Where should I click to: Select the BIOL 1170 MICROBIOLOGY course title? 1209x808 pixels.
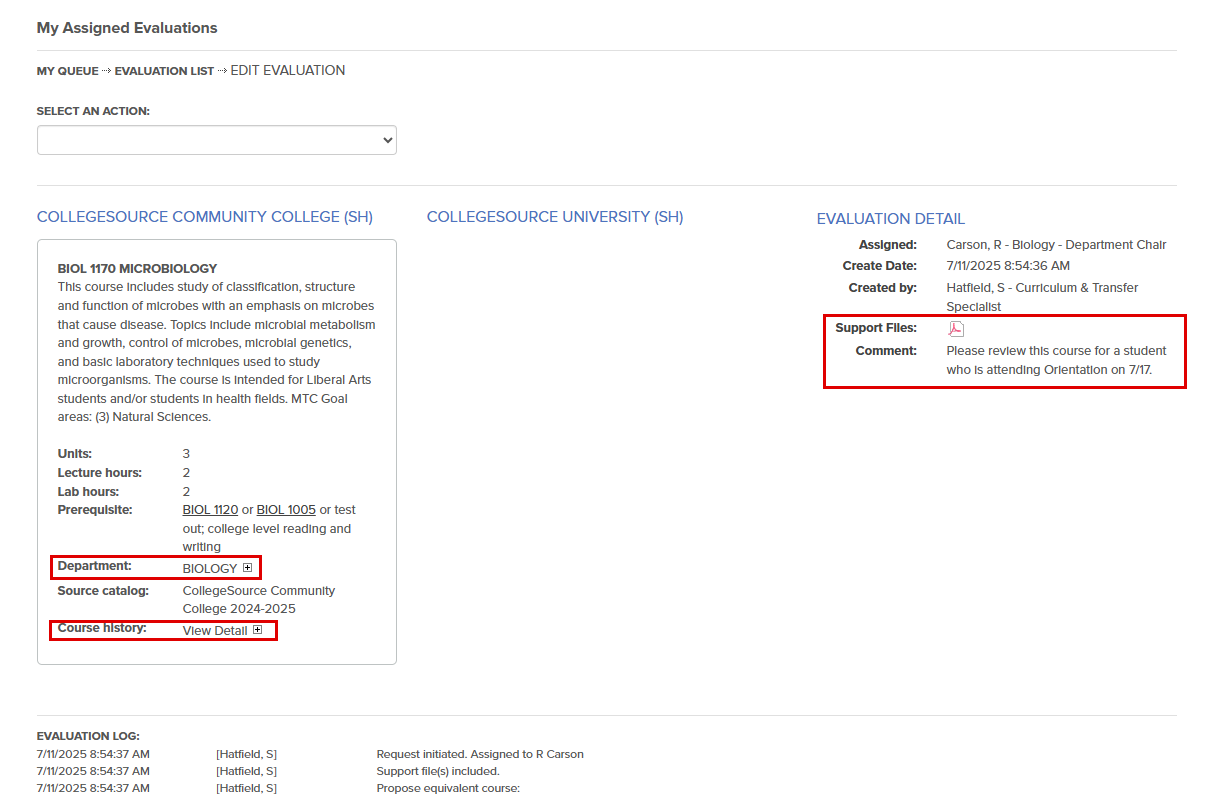[138, 269]
